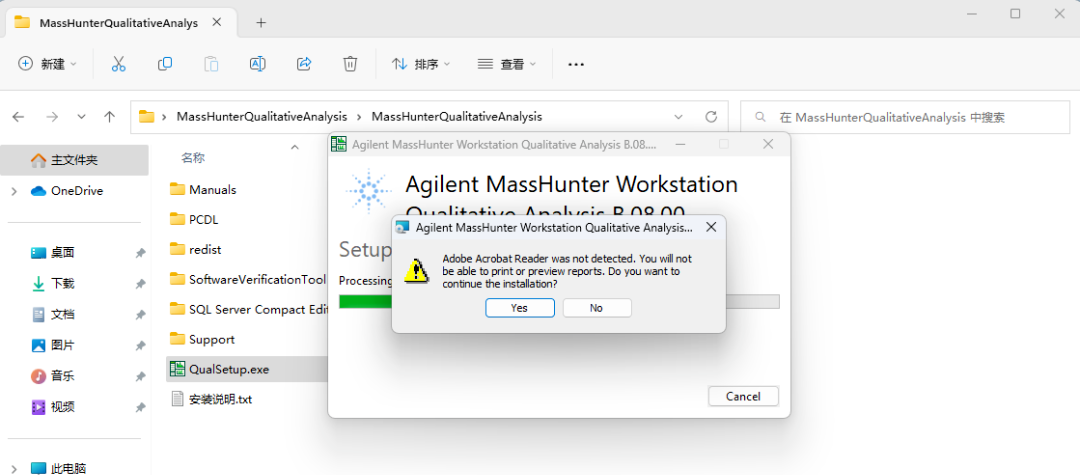1080x475 pixels.
Task: Click Yes to continue the installation
Action: 519,308
